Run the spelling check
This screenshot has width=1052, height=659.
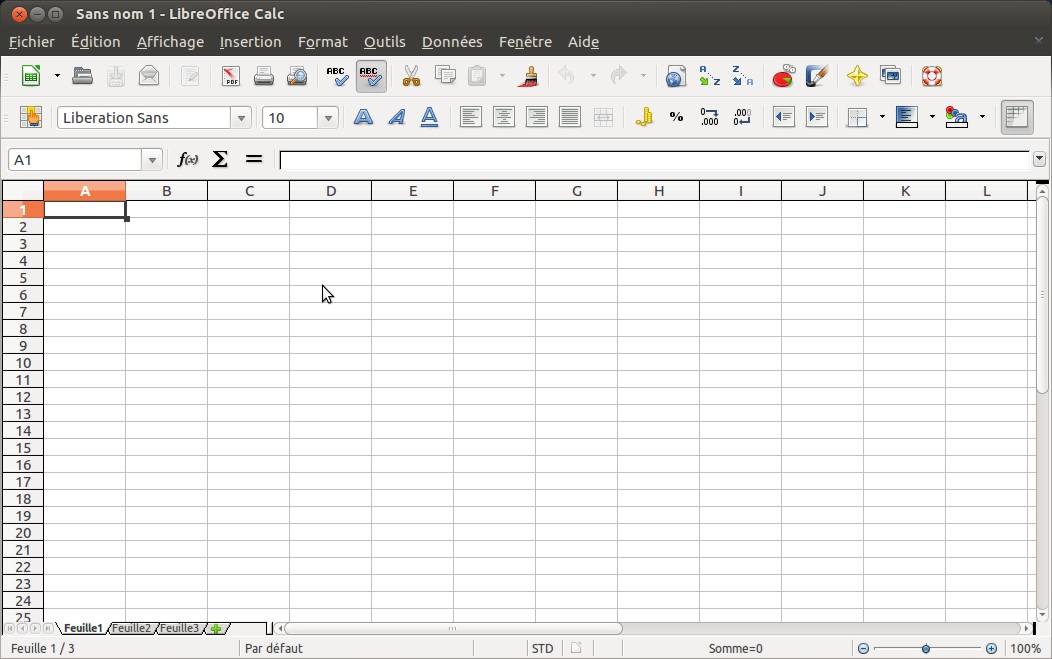coord(337,76)
